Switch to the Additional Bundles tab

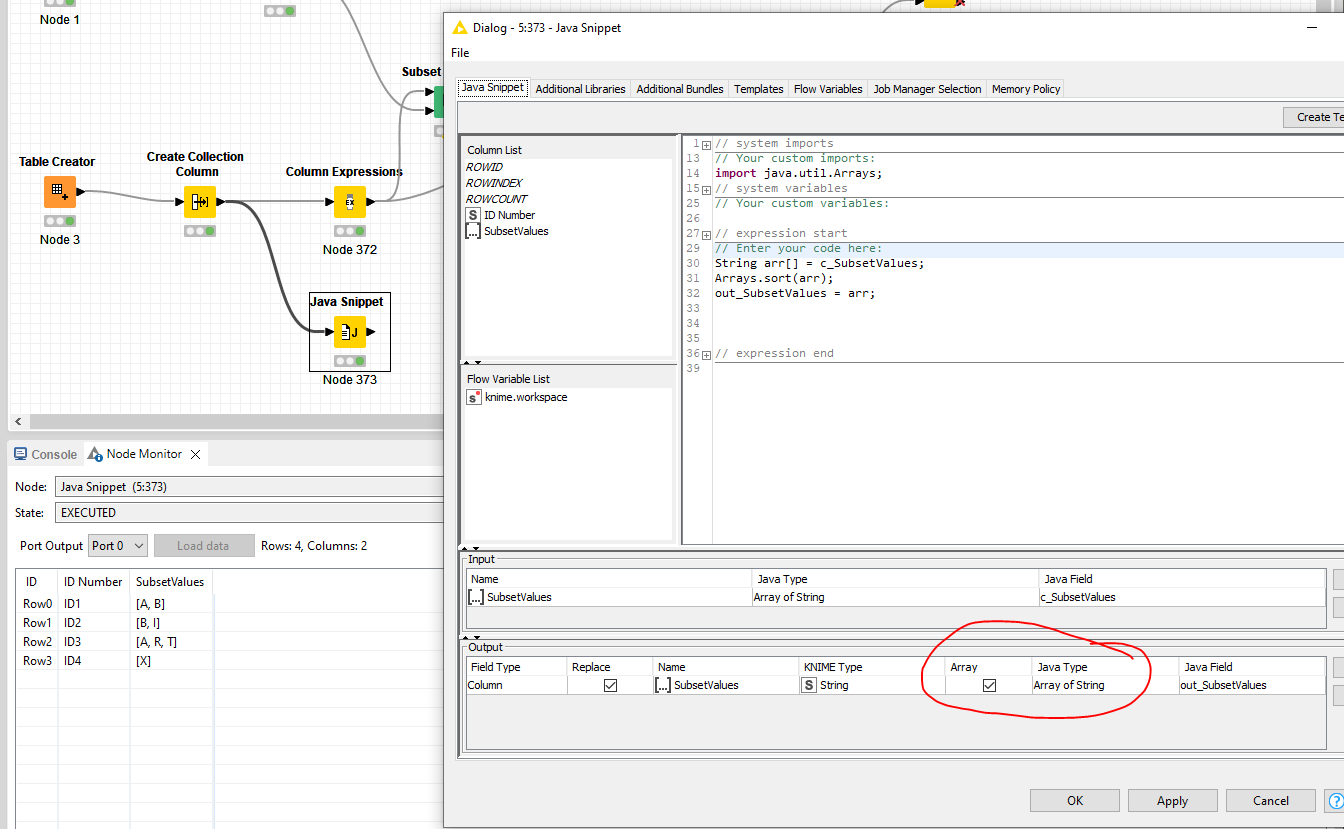click(680, 89)
